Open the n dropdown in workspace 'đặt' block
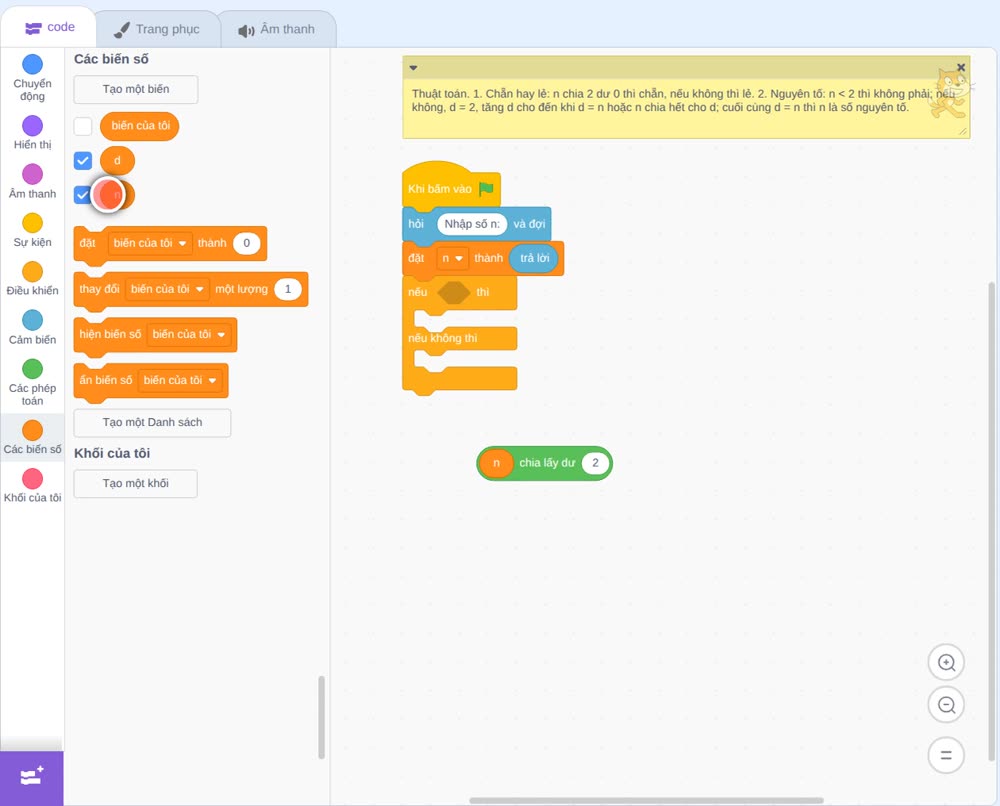 [x=452, y=258]
